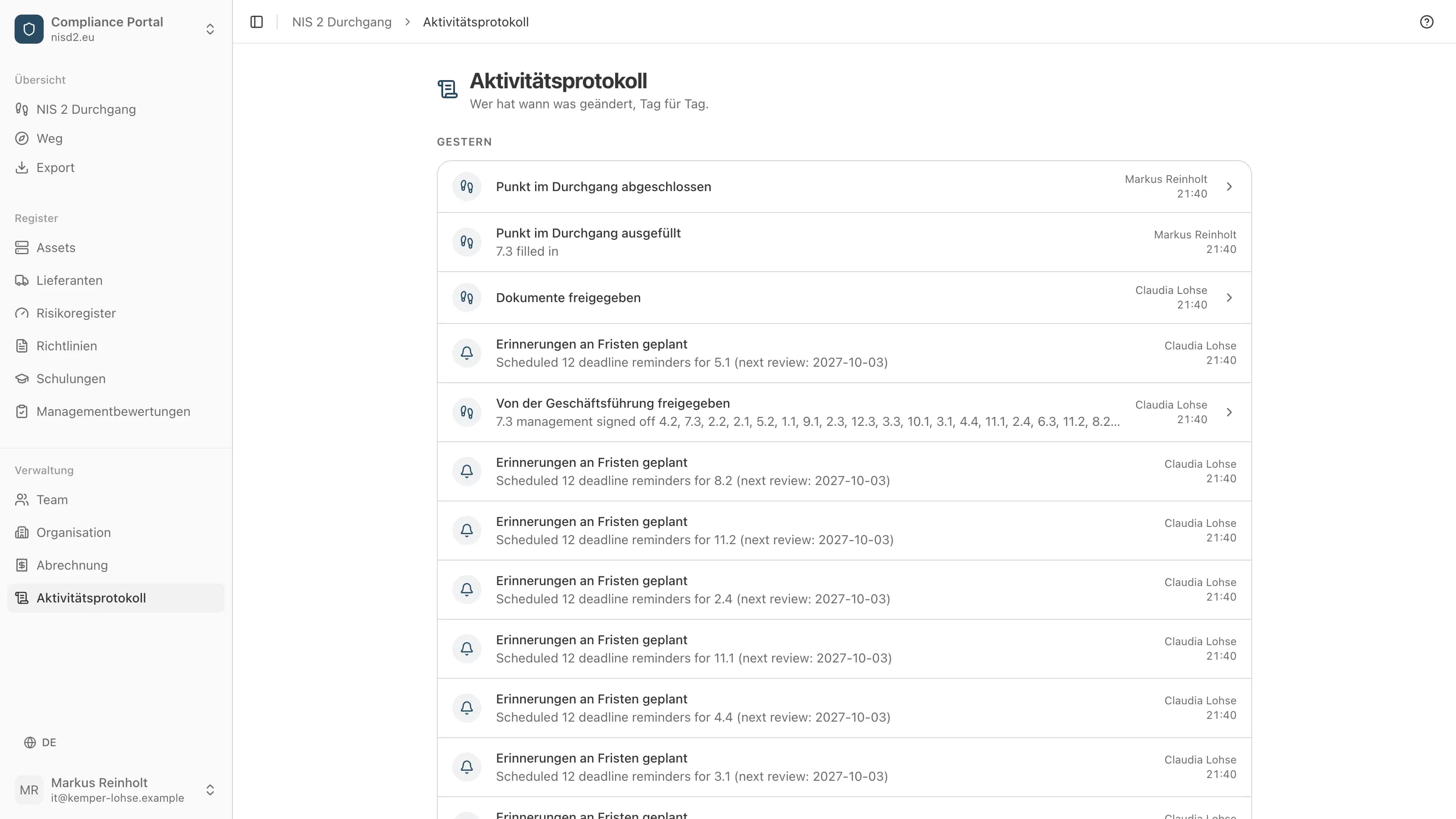Click the GESTERN date heading
This screenshot has height=819, width=1456.
click(464, 142)
